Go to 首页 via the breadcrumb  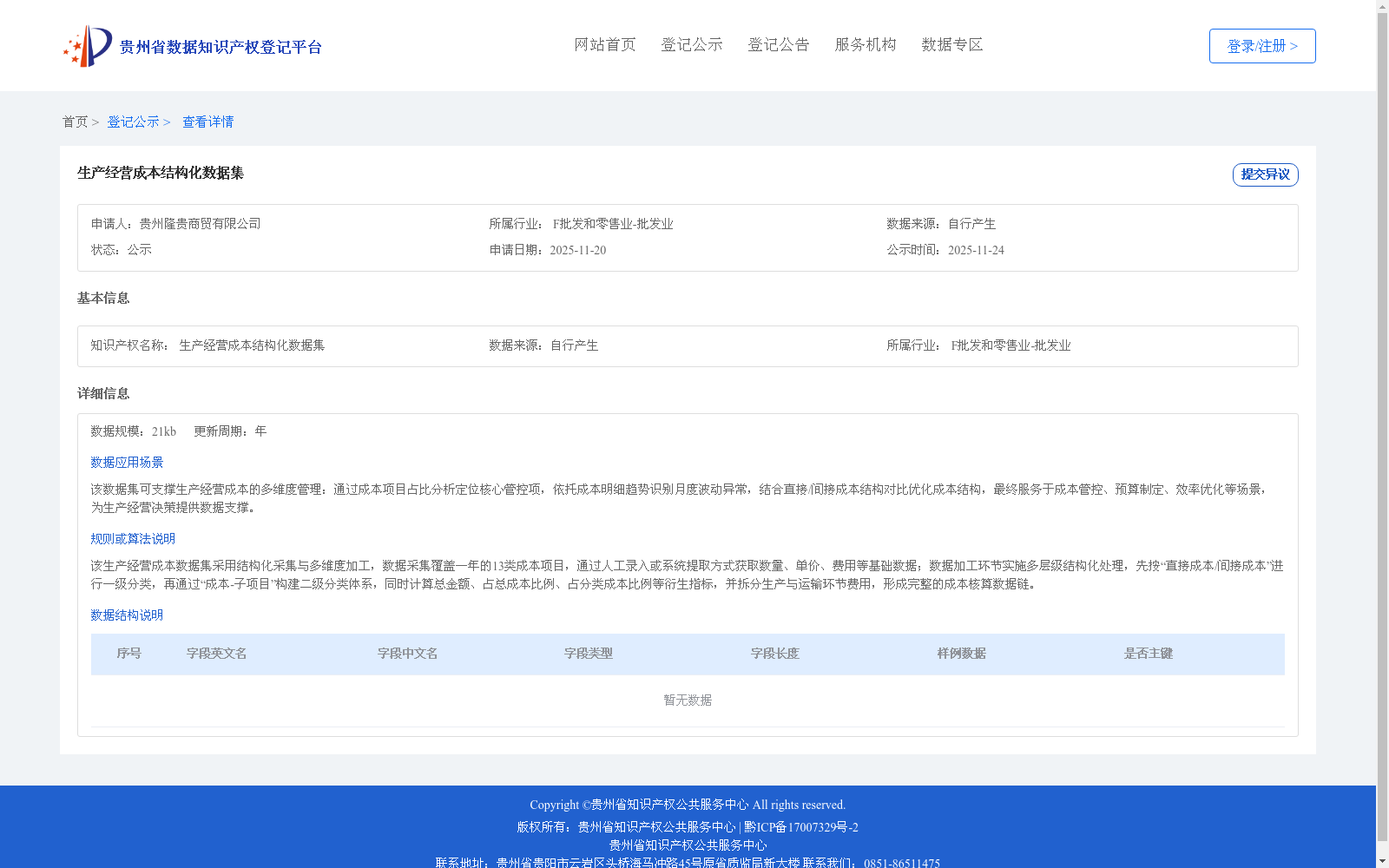[75, 122]
